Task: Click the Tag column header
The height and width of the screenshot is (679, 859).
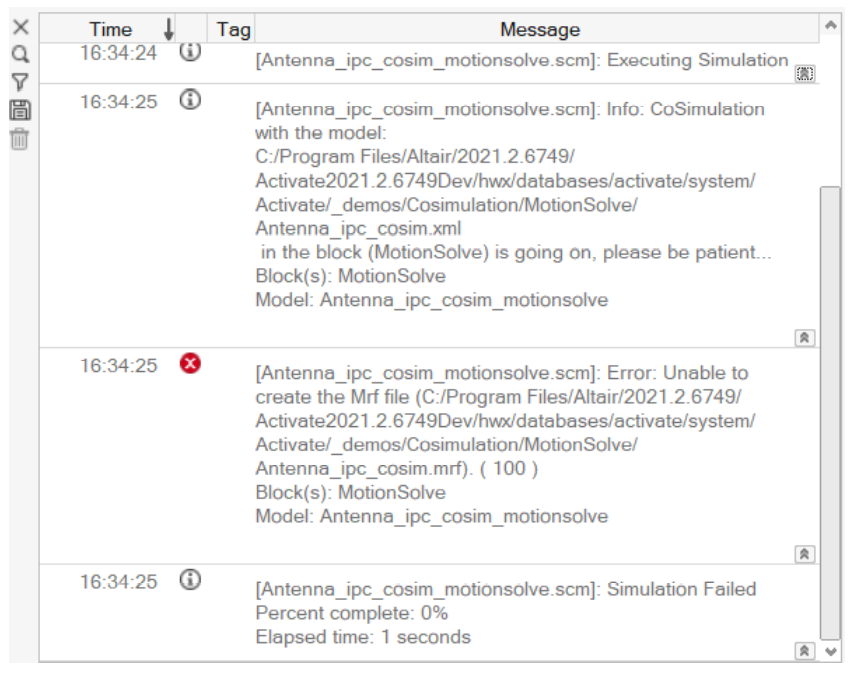Action: pyautogui.click(x=232, y=29)
